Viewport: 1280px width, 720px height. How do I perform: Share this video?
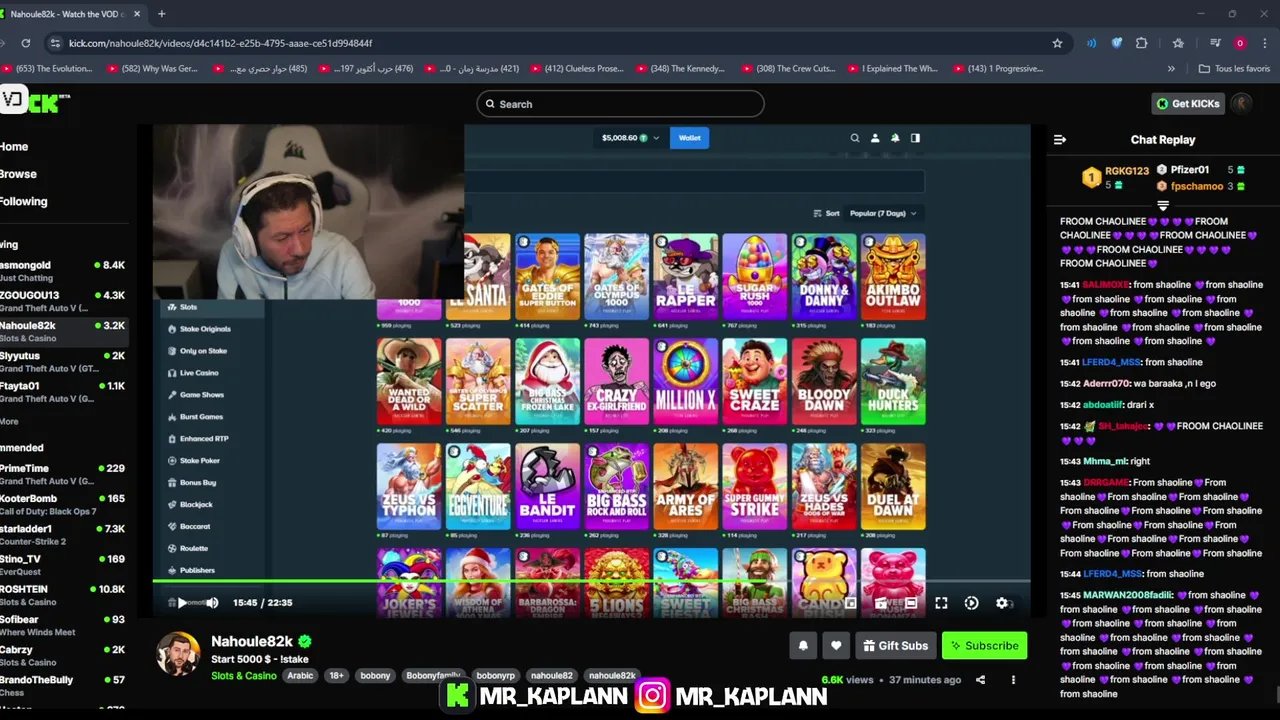click(980, 680)
